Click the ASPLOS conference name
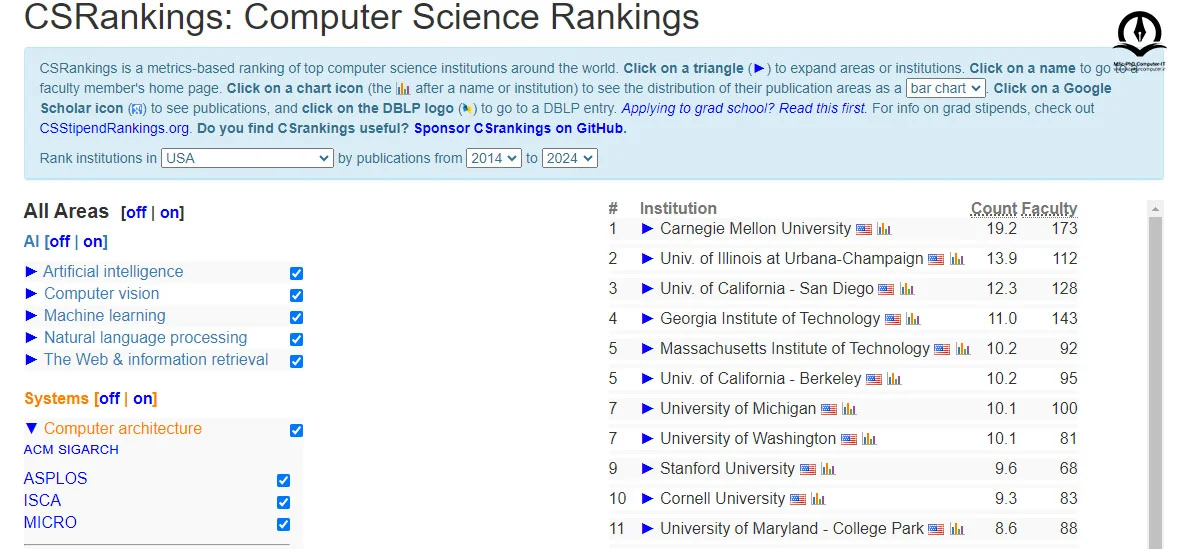The image size is (1180, 549). coord(55,478)
